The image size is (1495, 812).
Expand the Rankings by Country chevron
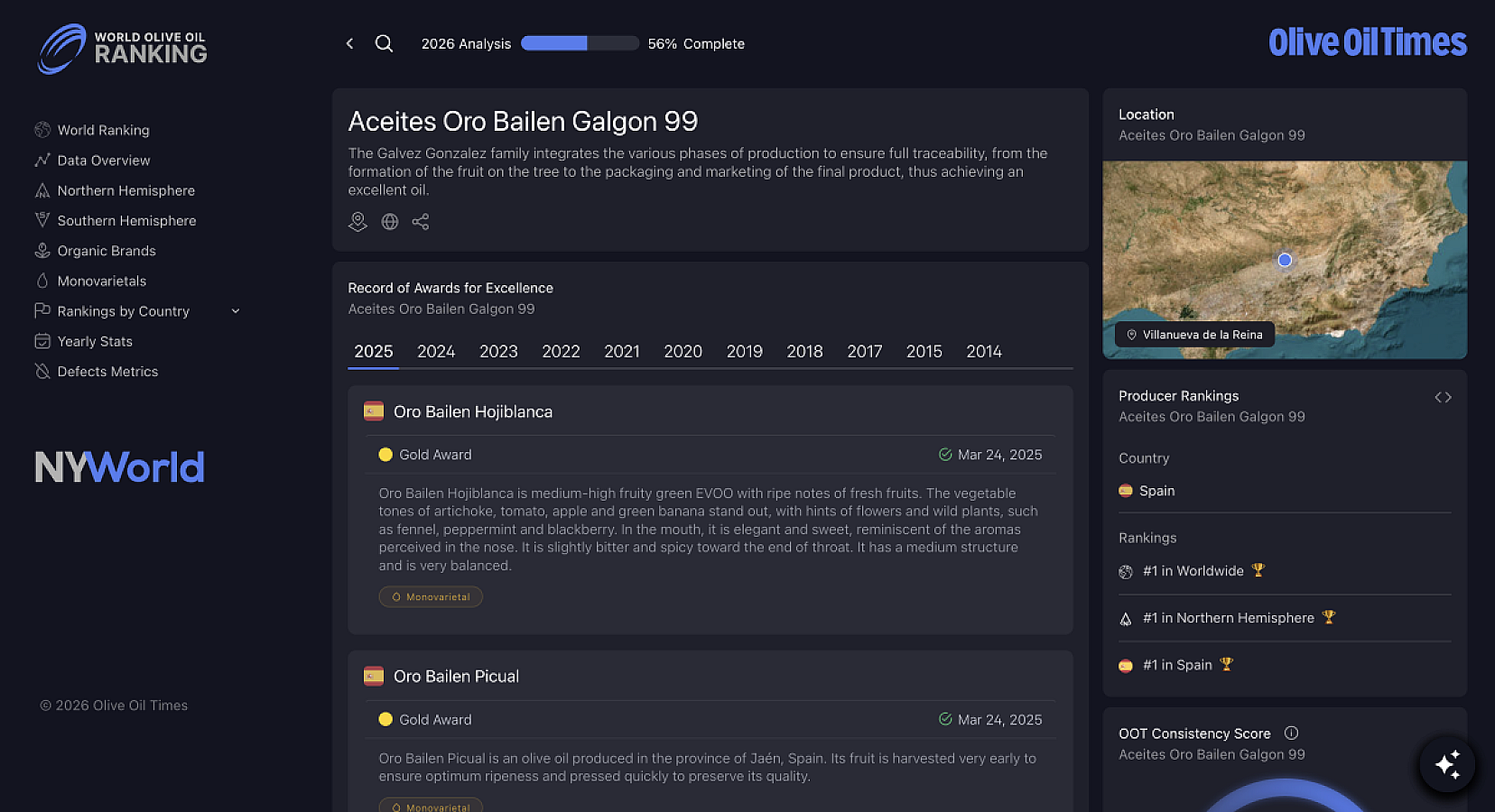click(236, 310)
